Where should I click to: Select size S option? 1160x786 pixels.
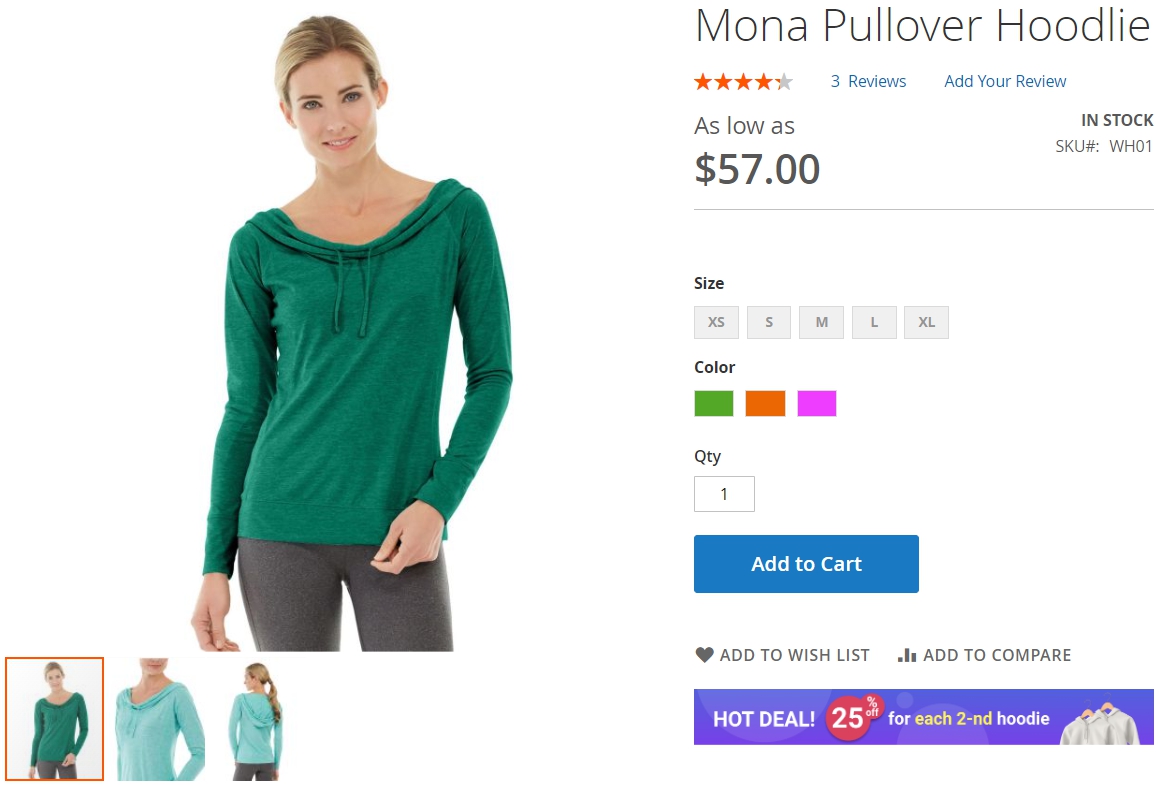coord(769,323)
